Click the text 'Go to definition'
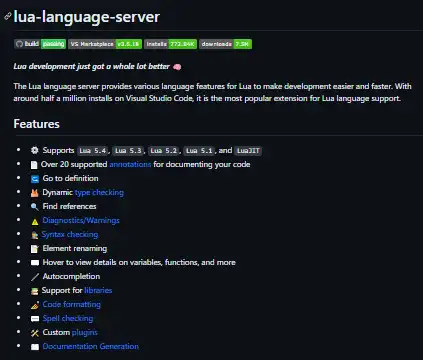This screenshot has height=360, width=423. (70, 178)
